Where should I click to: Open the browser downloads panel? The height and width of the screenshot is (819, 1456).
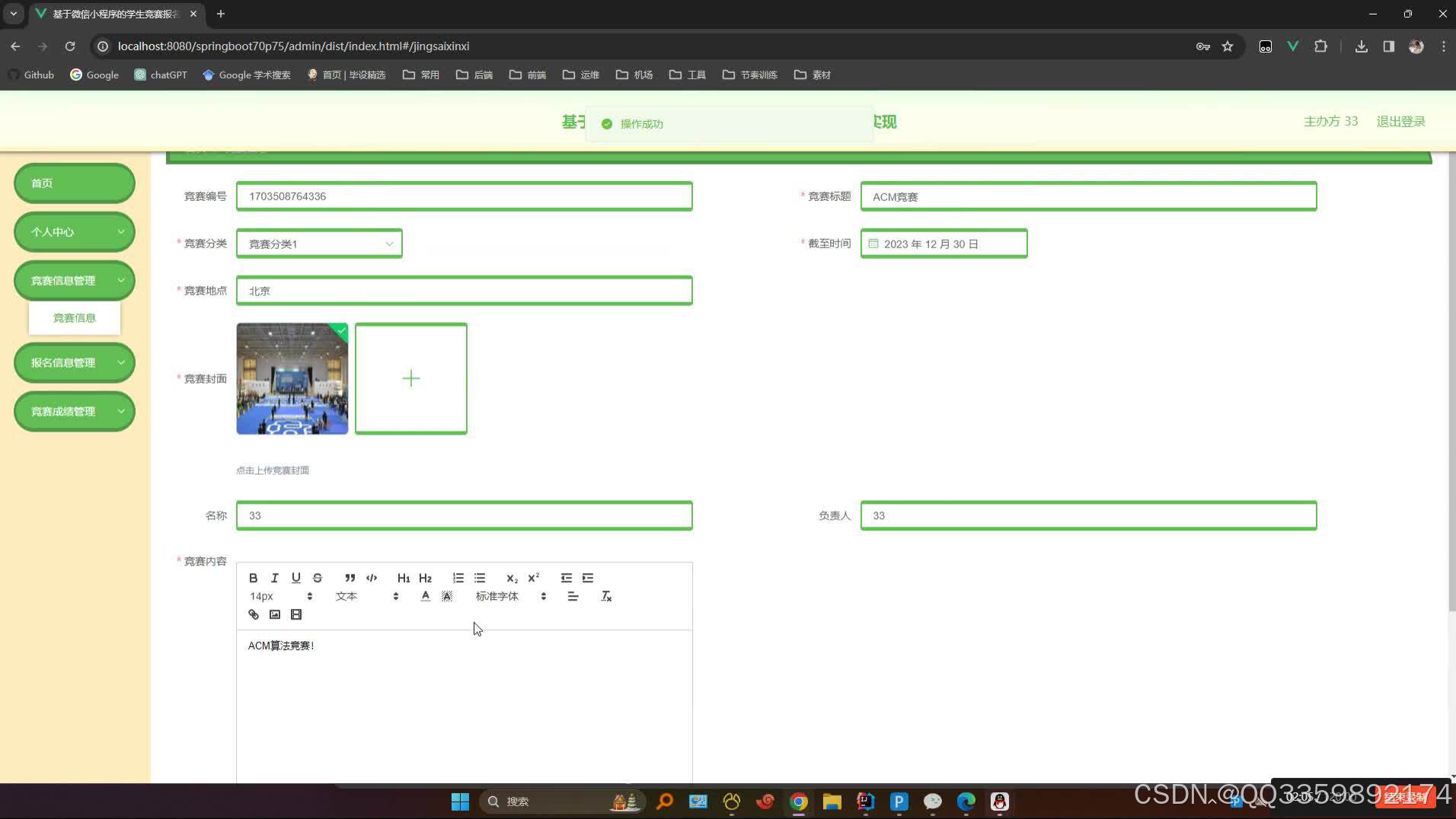(1362, 46)
